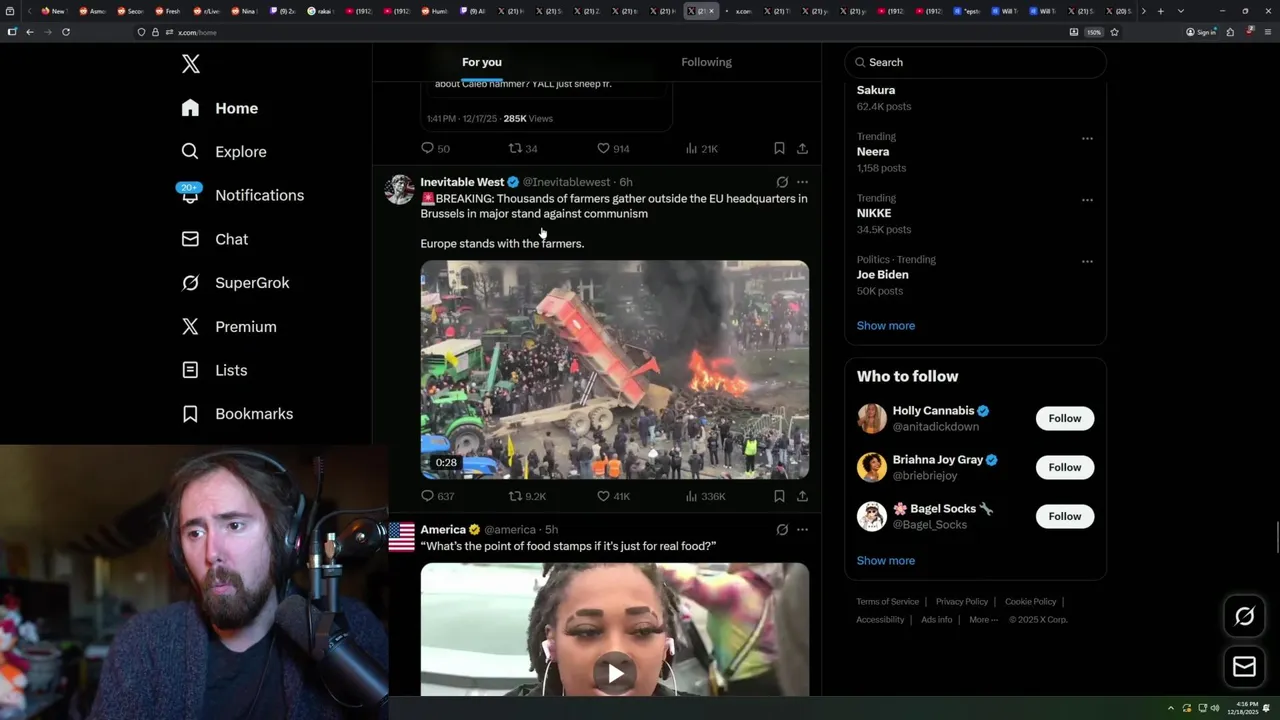Follow Briahna Joy Gray
This screenshot has height=720, width=1280.
1064,467
